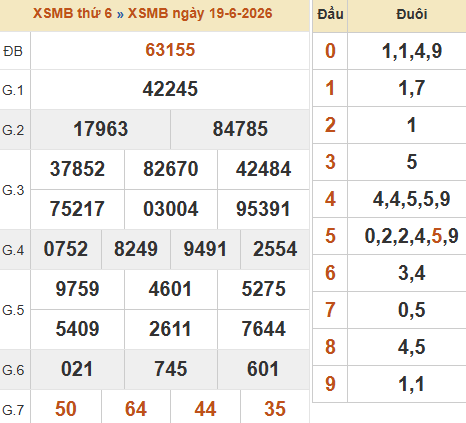This screenshot has height=423, width=466.
Task: Click the G.2 row label
Action: (x=13, y=130)
